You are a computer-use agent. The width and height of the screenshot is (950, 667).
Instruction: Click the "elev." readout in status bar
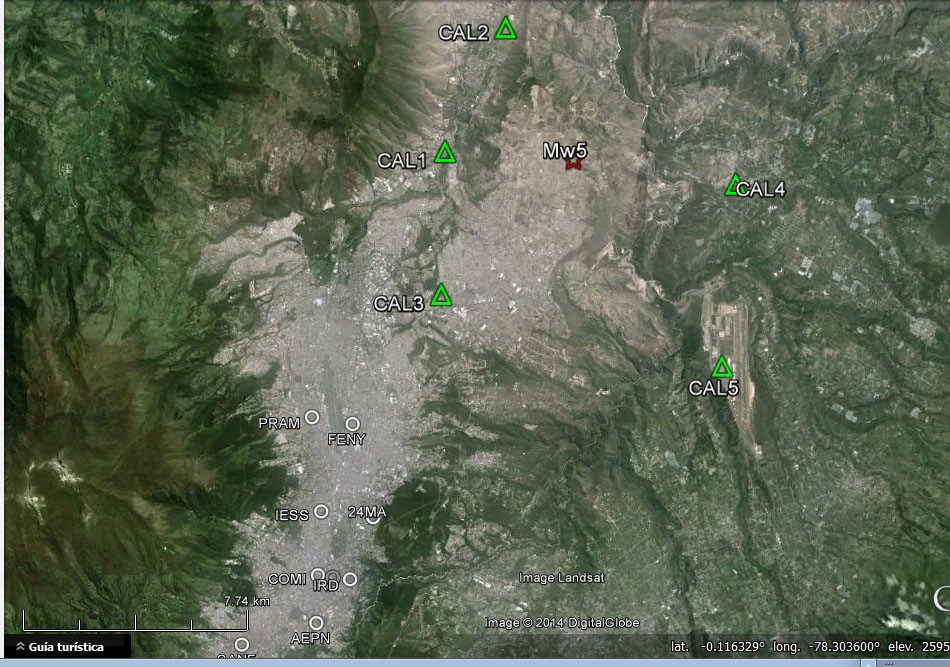900,646
